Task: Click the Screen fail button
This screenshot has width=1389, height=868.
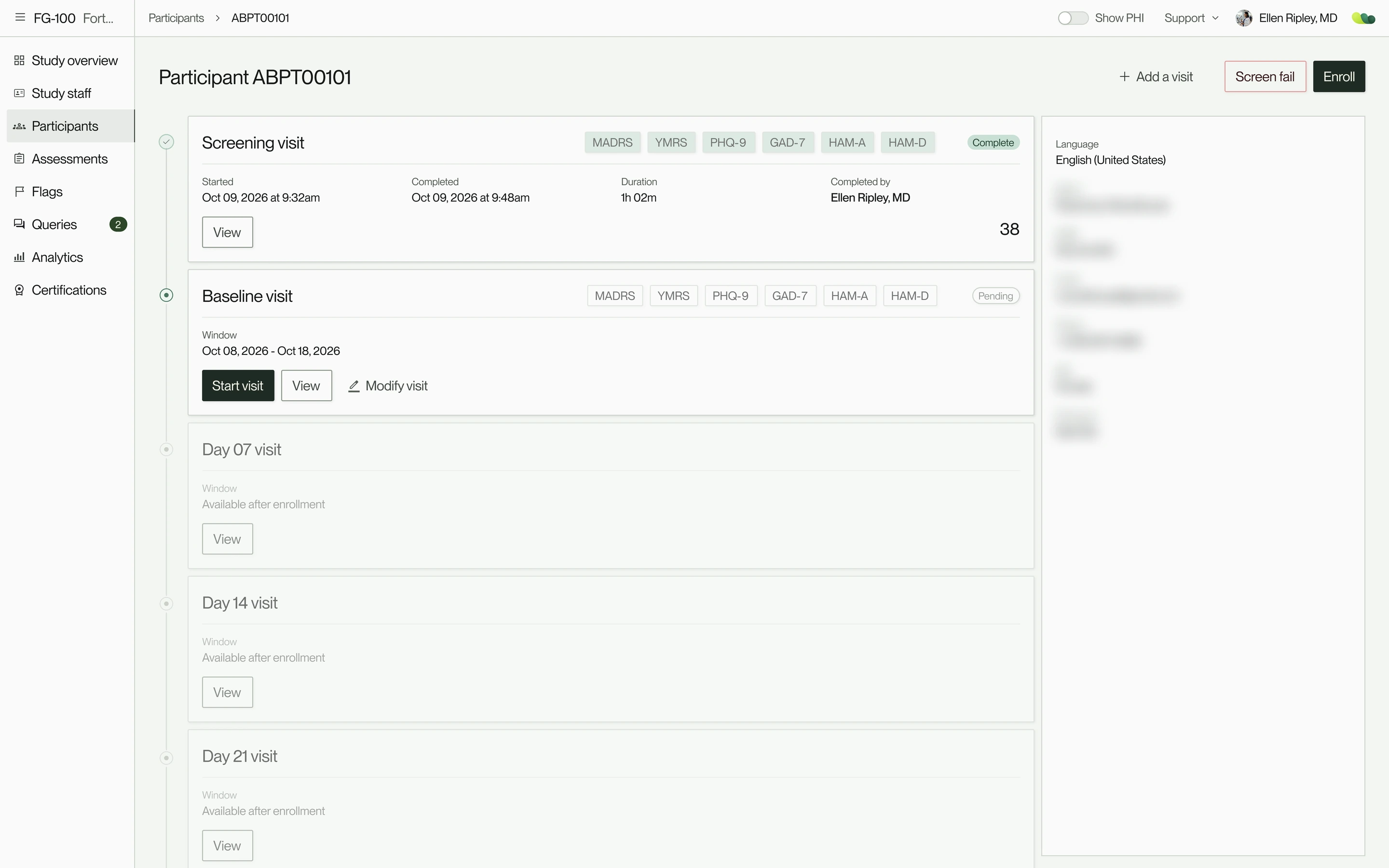Action: tap(1265, 76)
